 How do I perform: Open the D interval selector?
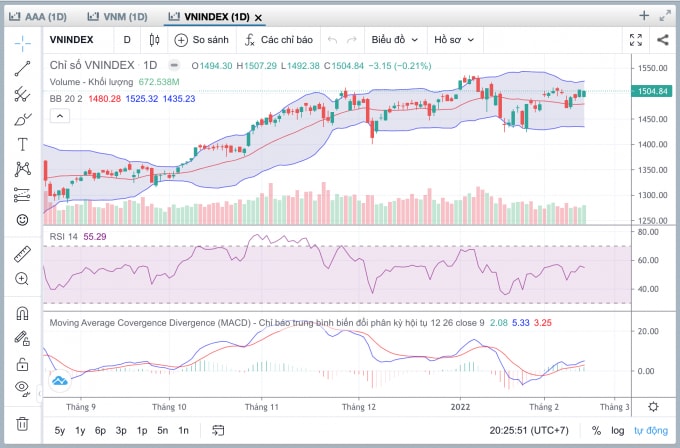click(127, 40)
